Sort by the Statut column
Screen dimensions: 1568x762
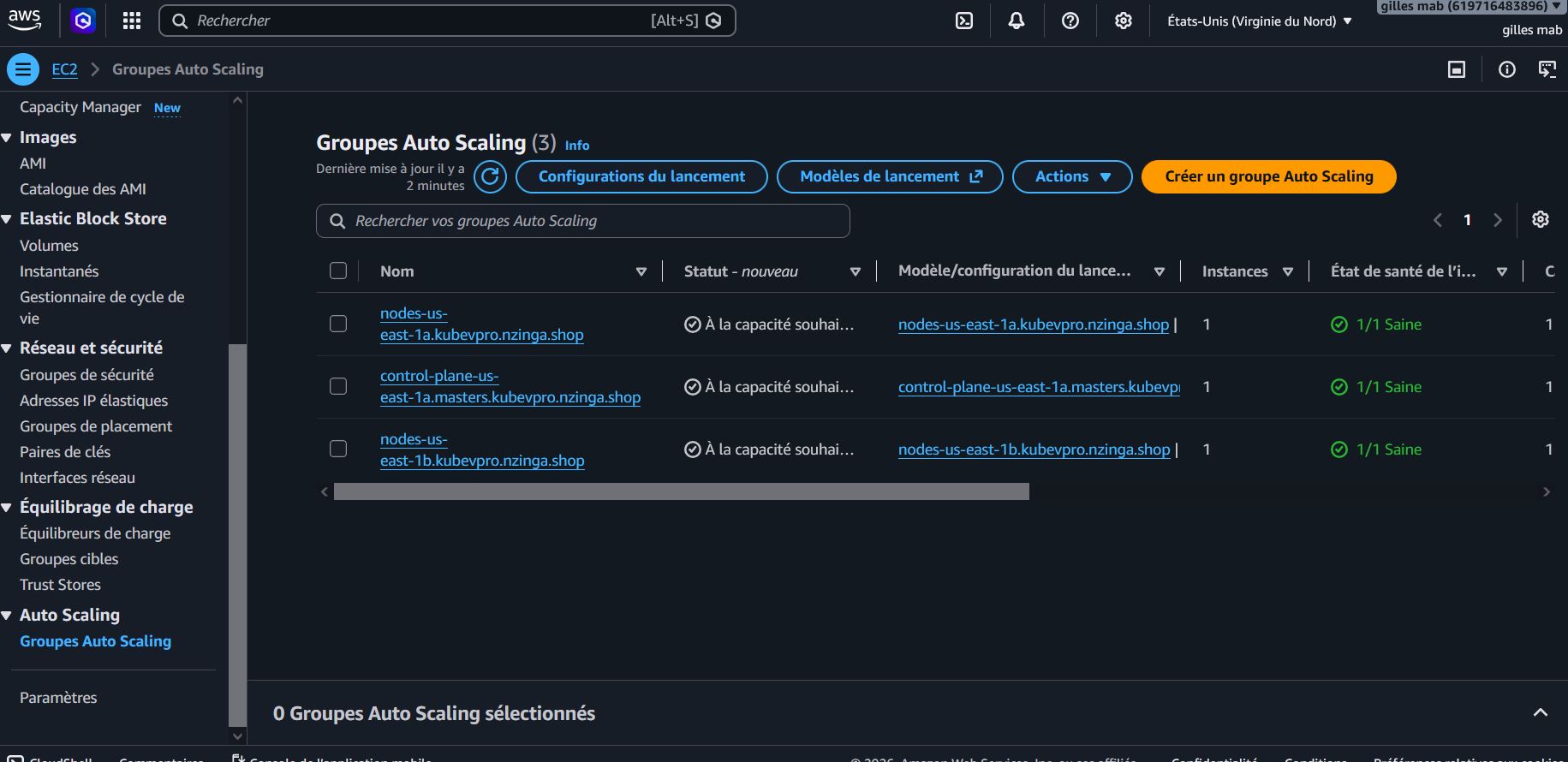click(x=856, y=271)
